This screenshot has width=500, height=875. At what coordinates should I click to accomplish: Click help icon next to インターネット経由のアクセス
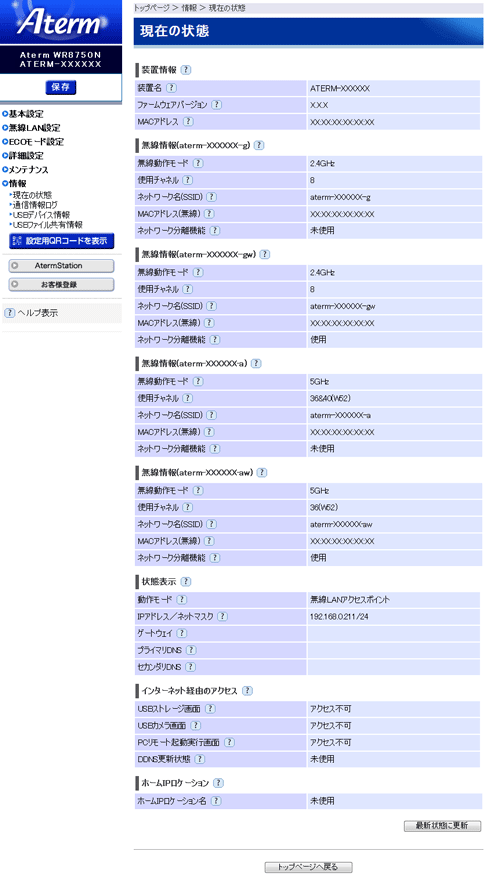pos(248,691)
